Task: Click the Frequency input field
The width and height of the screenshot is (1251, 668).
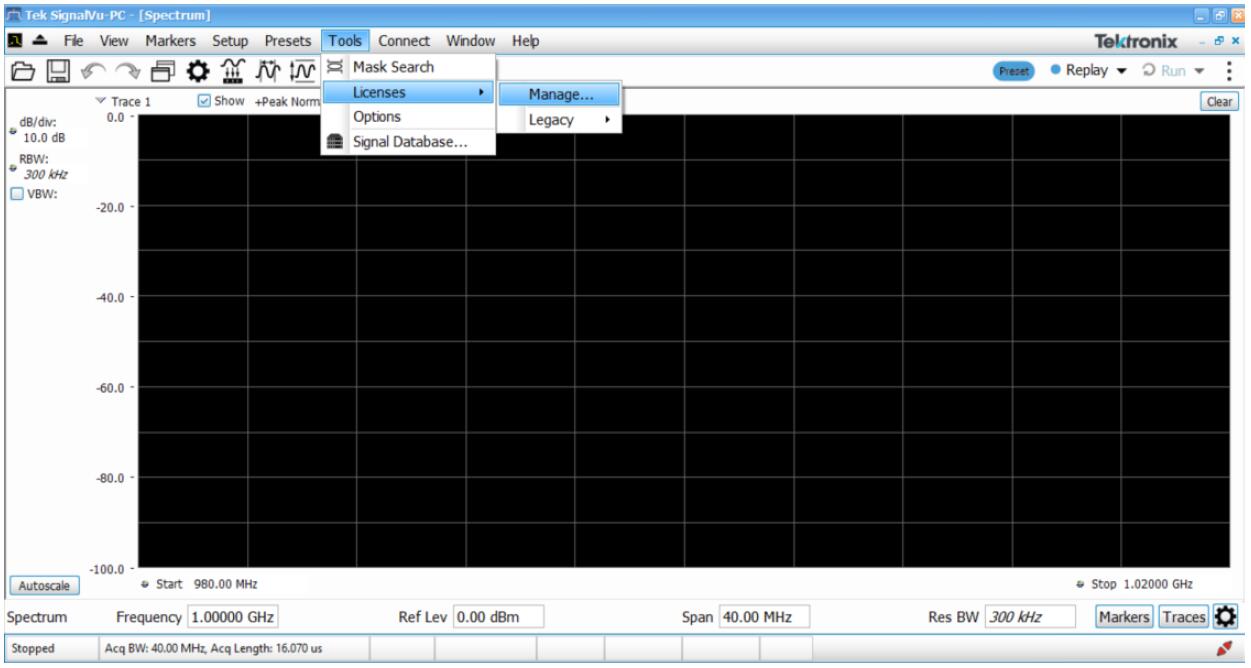Action: click(228, 612)
